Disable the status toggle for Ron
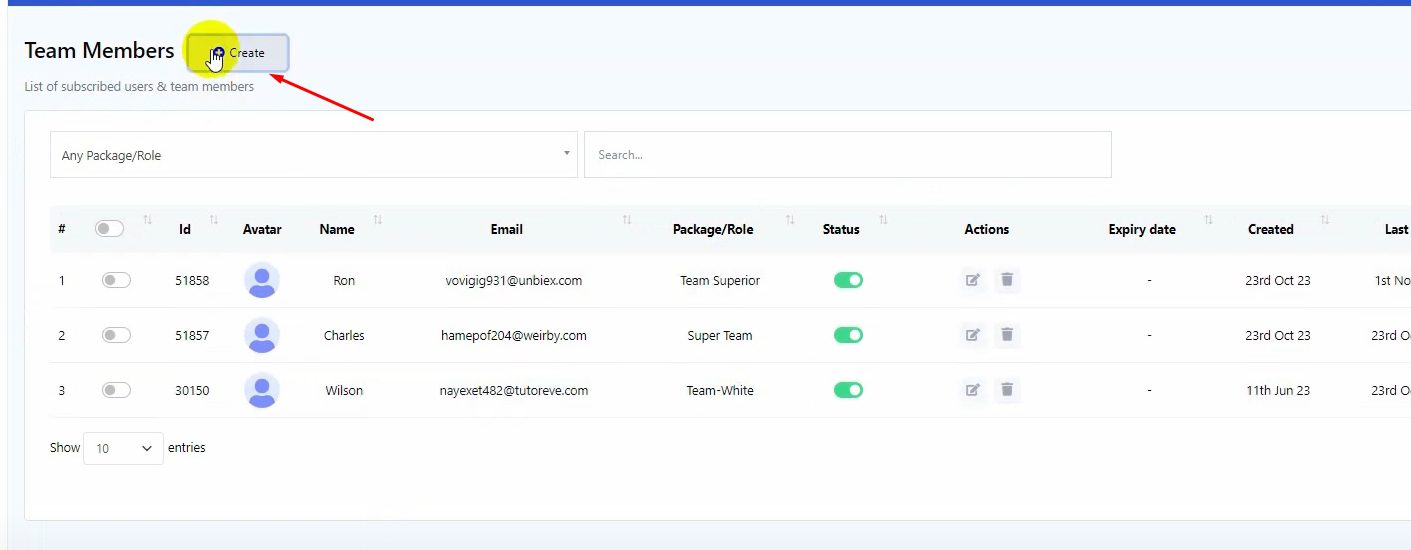1411x550 pixels. point(848,281)
